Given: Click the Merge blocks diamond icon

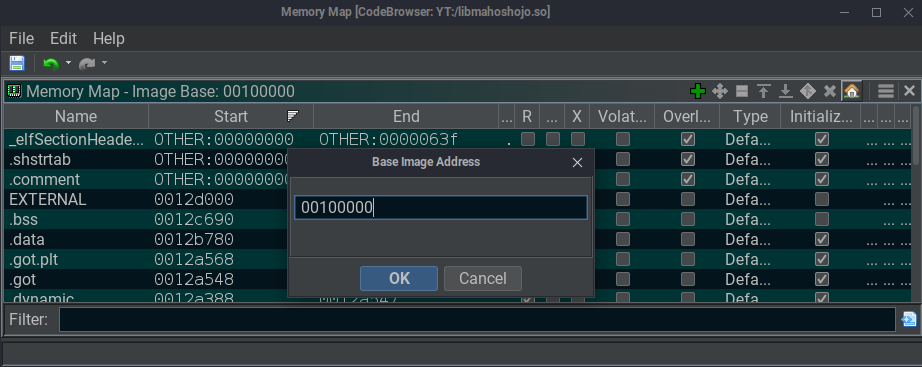Looking at the screenshot, I should pyautogui.click(x=808, y=91).
